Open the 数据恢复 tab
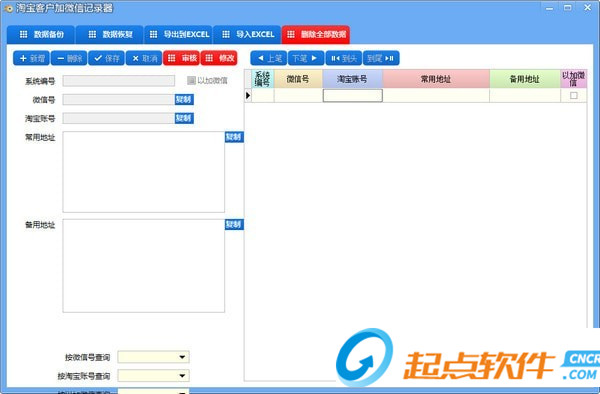The image size is (600, 394). click(110, 34)
